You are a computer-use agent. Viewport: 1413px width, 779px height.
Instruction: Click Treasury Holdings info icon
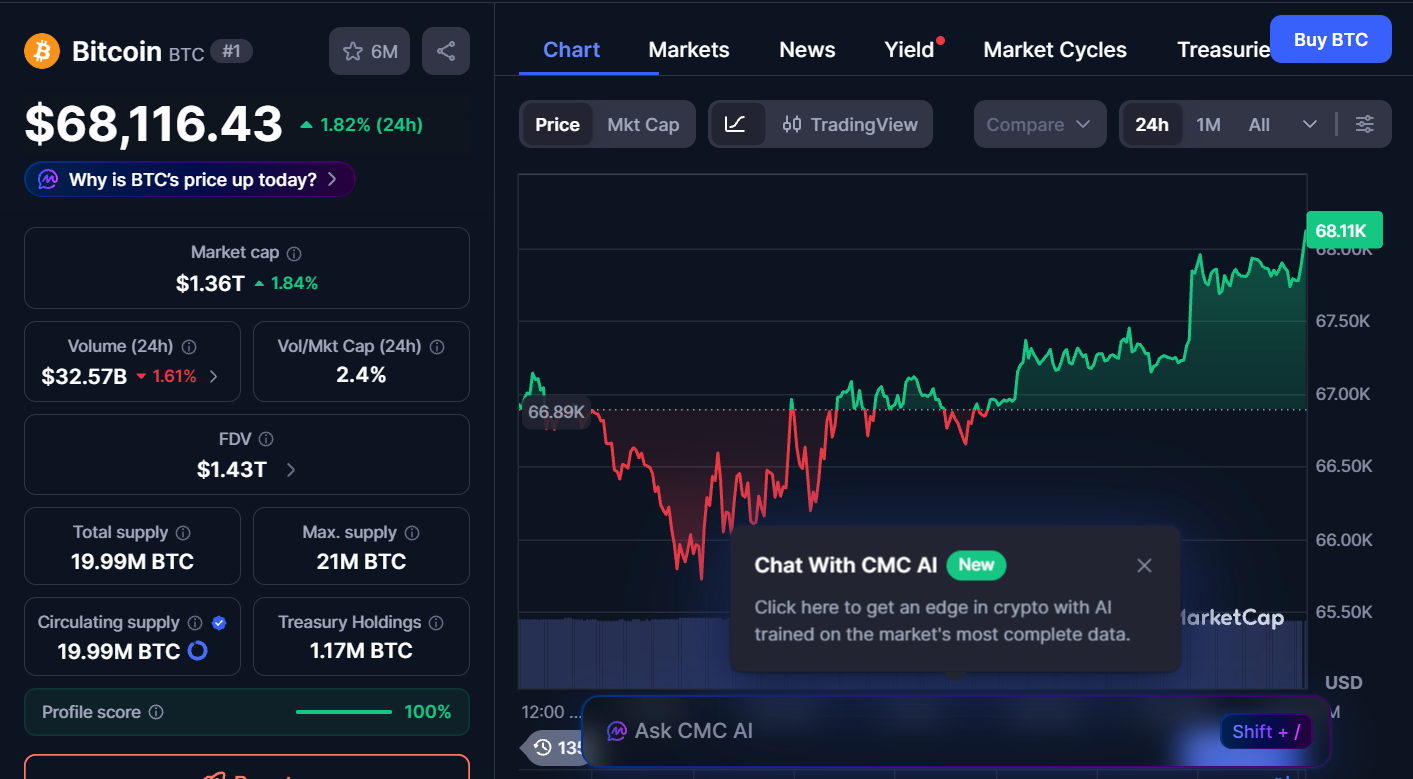pyautogui.click(x=436, y=623)
